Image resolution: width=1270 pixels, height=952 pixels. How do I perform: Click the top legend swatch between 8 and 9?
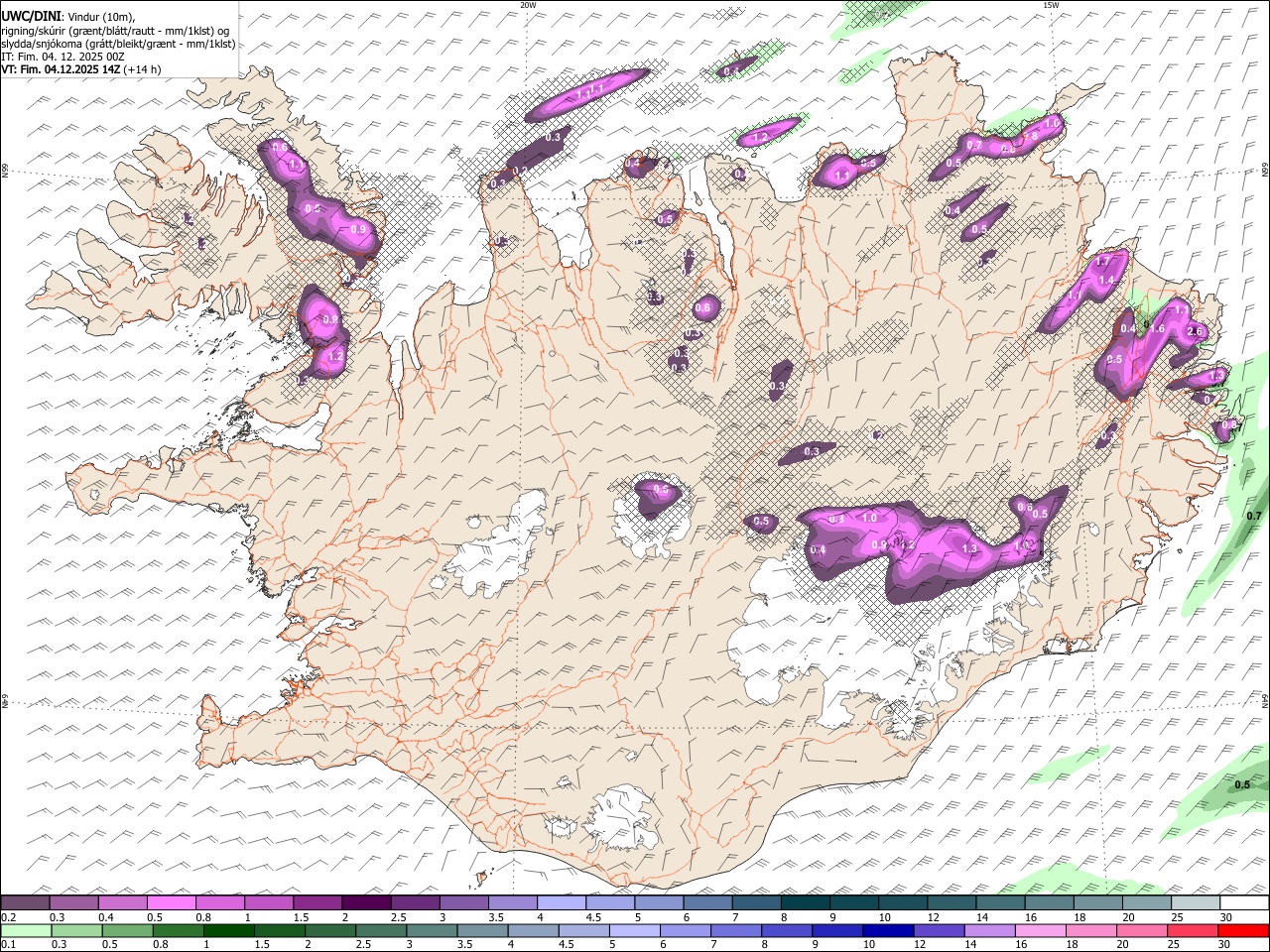pyautogui.click(x=805, y=902)
